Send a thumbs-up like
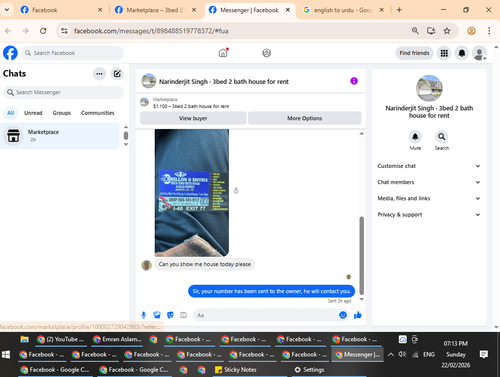The image size is (500, 377). [x=358, y=315]
